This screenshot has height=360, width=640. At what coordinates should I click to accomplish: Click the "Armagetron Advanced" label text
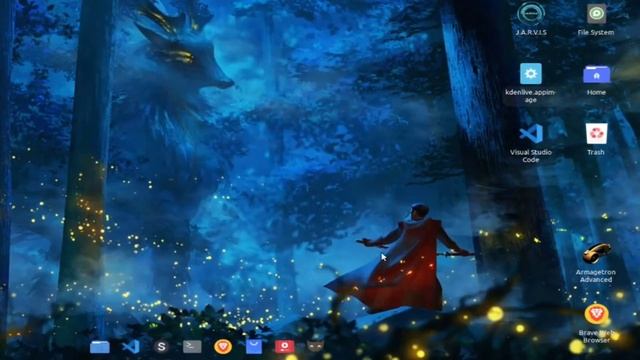(596, 276)
